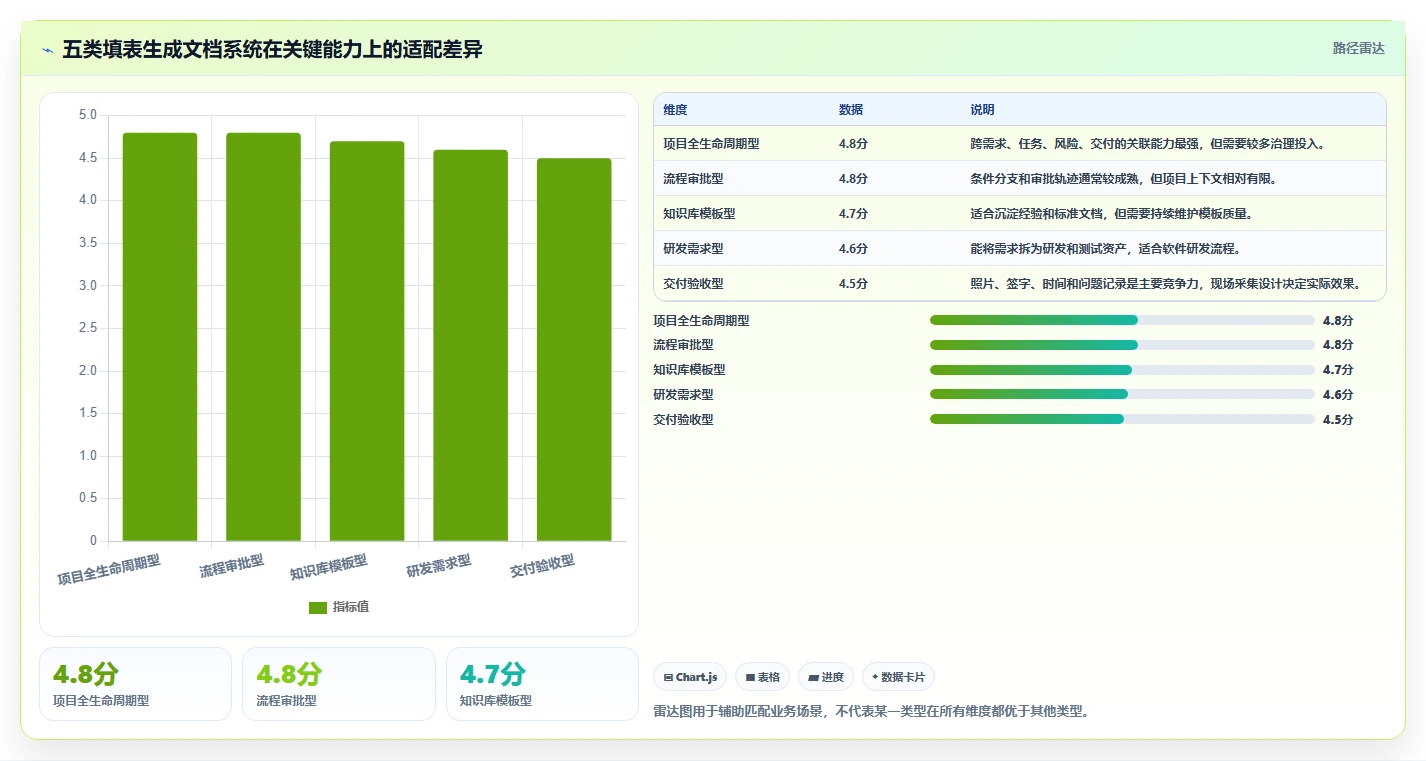Toggle the 指标值 legend color box
Viewport: 1426px width, 761px height.
point(318,607)
